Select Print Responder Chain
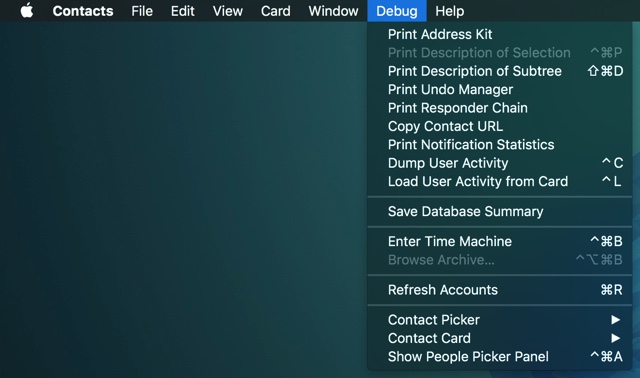 (500, 108)
